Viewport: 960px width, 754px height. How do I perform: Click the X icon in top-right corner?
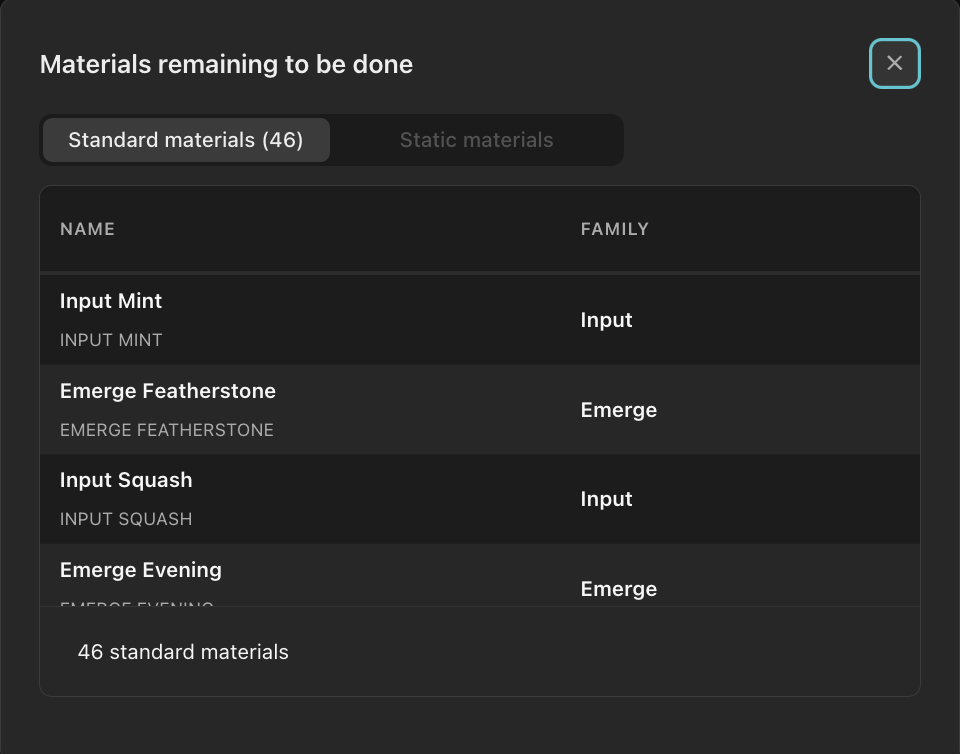coord(894,64)
